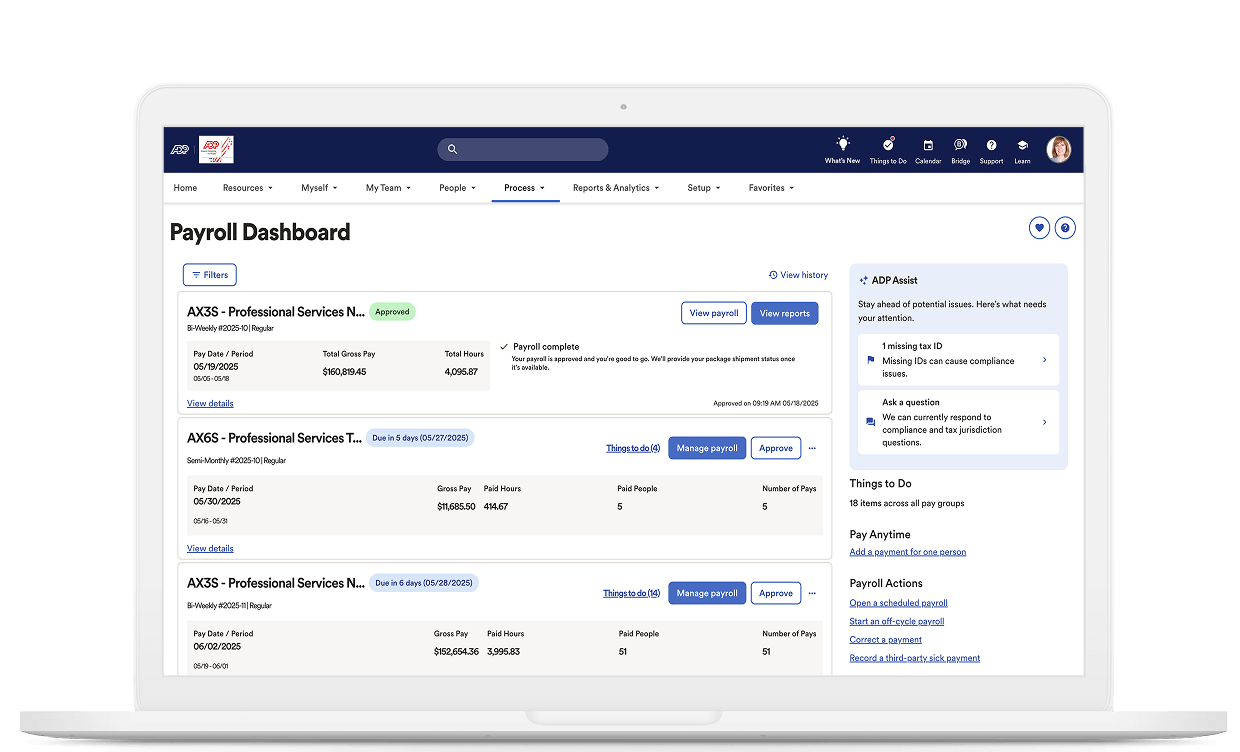
Task: Open View history
Action: pyautogui.click(x=798, y=274)
